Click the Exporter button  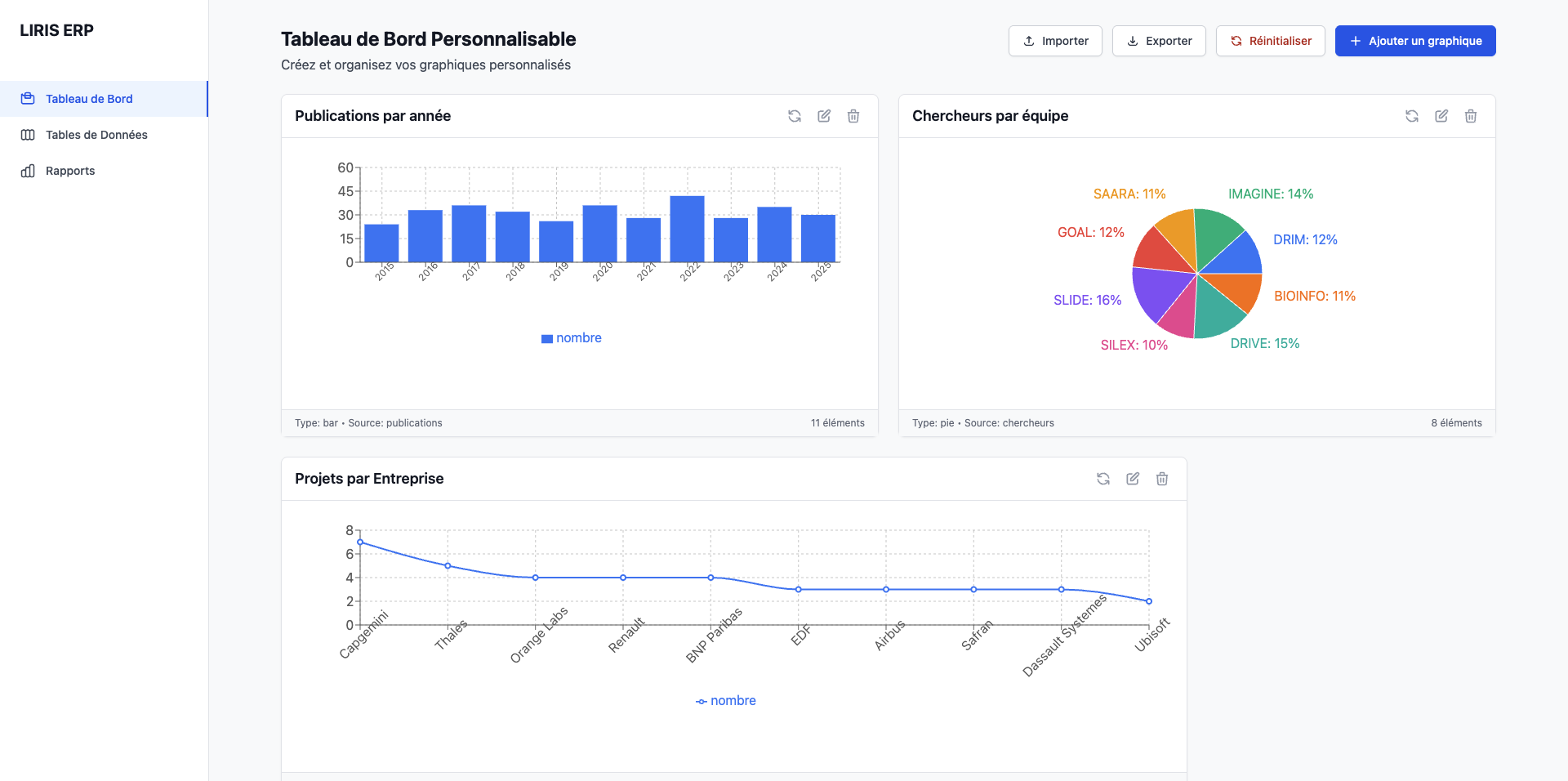pyautogui.click(x=1159, y=40)
